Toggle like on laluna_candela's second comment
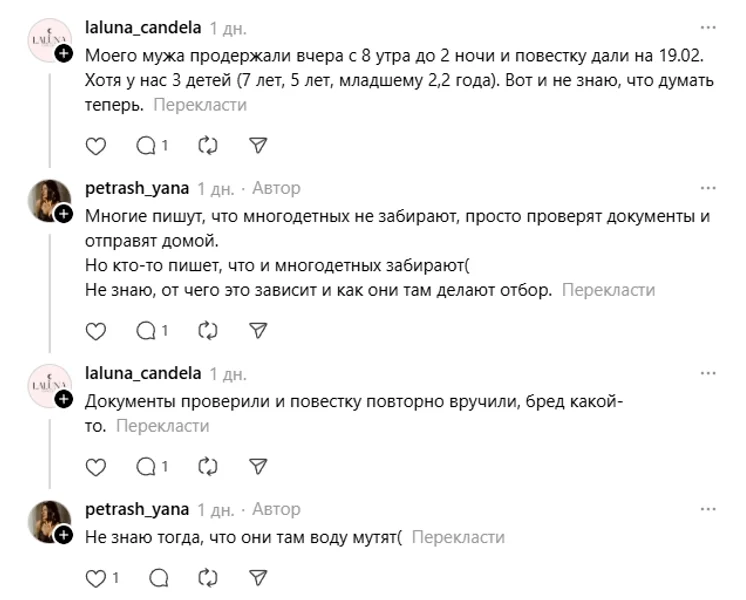This screenshot has height=600, width=746. (x=95, y=466)
